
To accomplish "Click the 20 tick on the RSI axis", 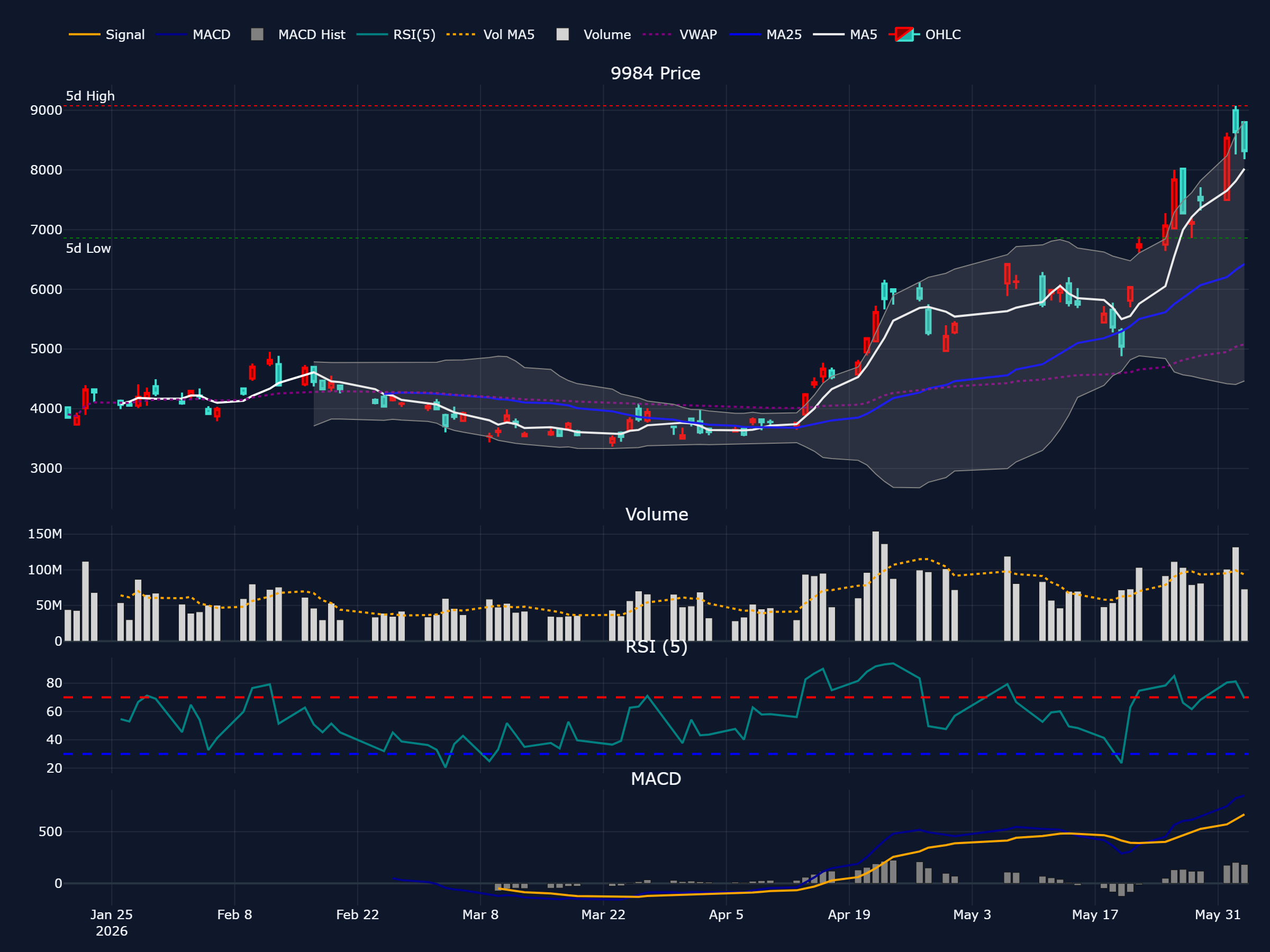I will point(54,768).
